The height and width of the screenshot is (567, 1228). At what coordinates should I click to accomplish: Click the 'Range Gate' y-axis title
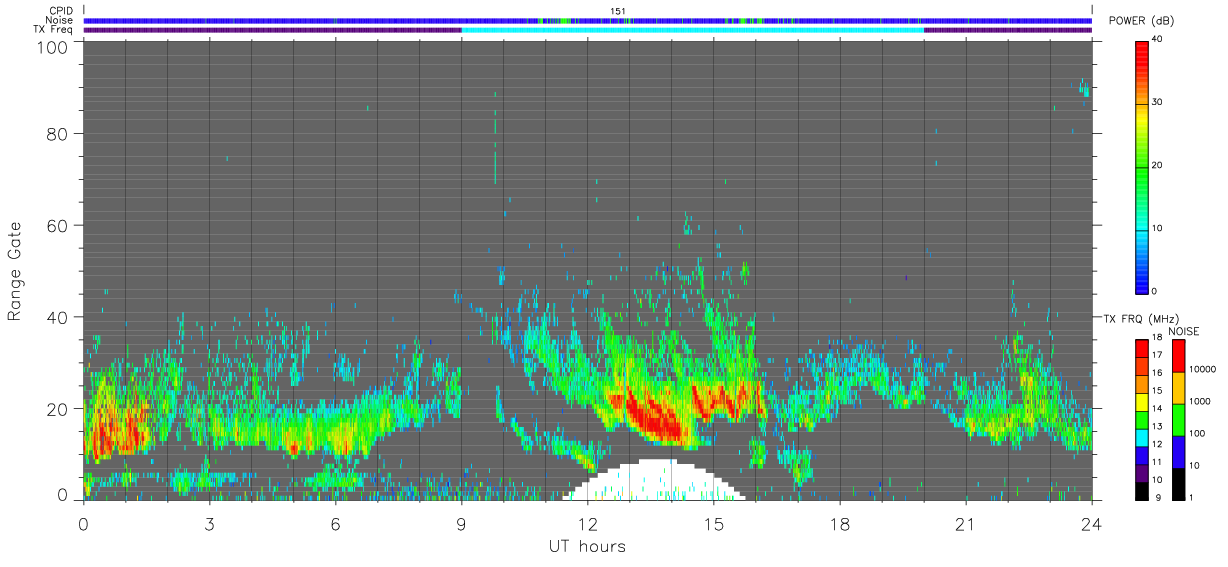click(15, 271)
